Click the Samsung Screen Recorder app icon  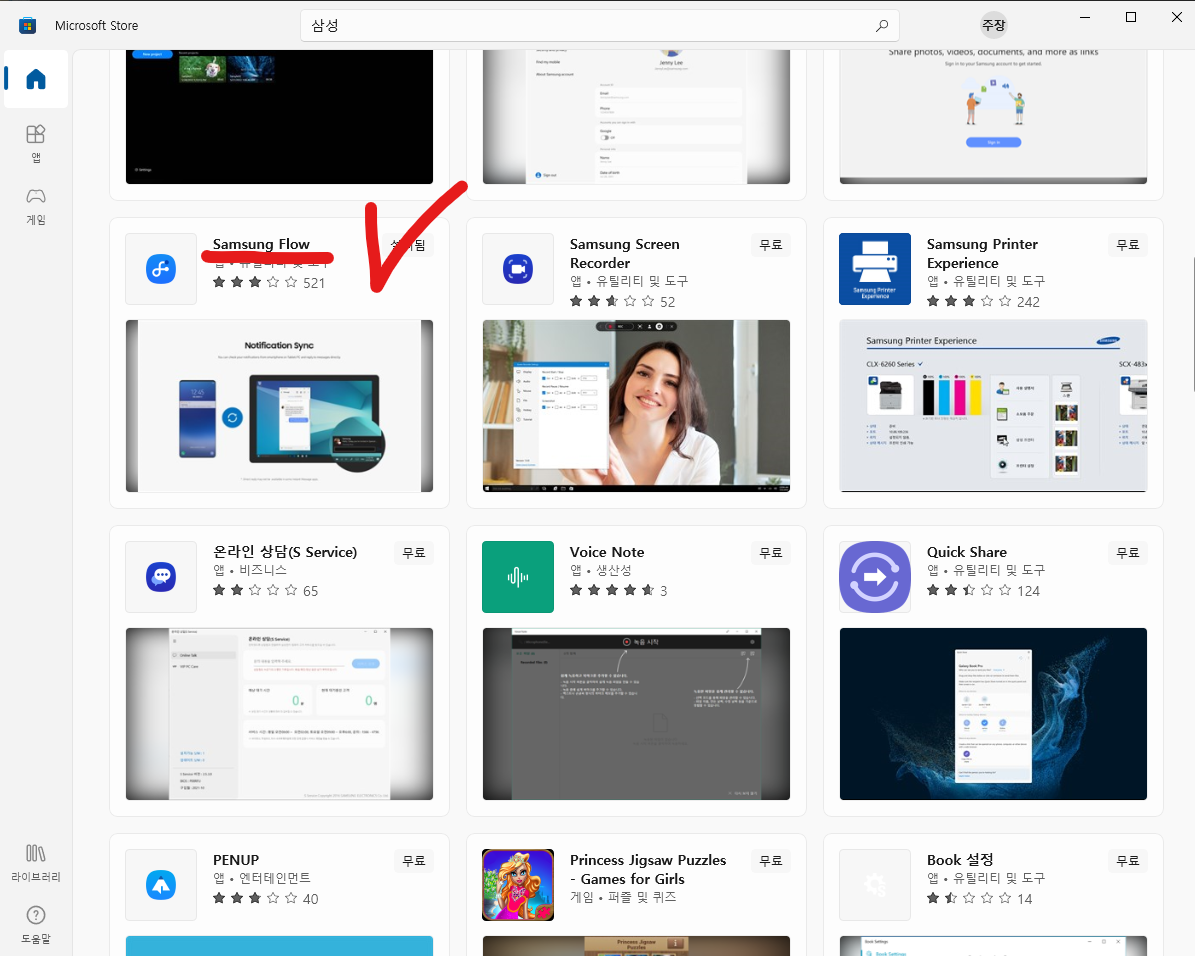pos(517,269)
